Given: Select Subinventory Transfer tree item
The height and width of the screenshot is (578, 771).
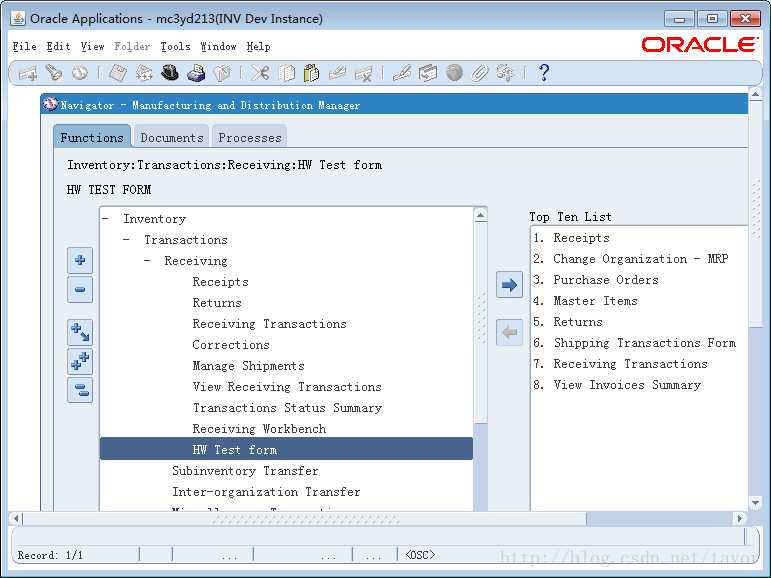Looking at the screenshot, I should [245, 471].
